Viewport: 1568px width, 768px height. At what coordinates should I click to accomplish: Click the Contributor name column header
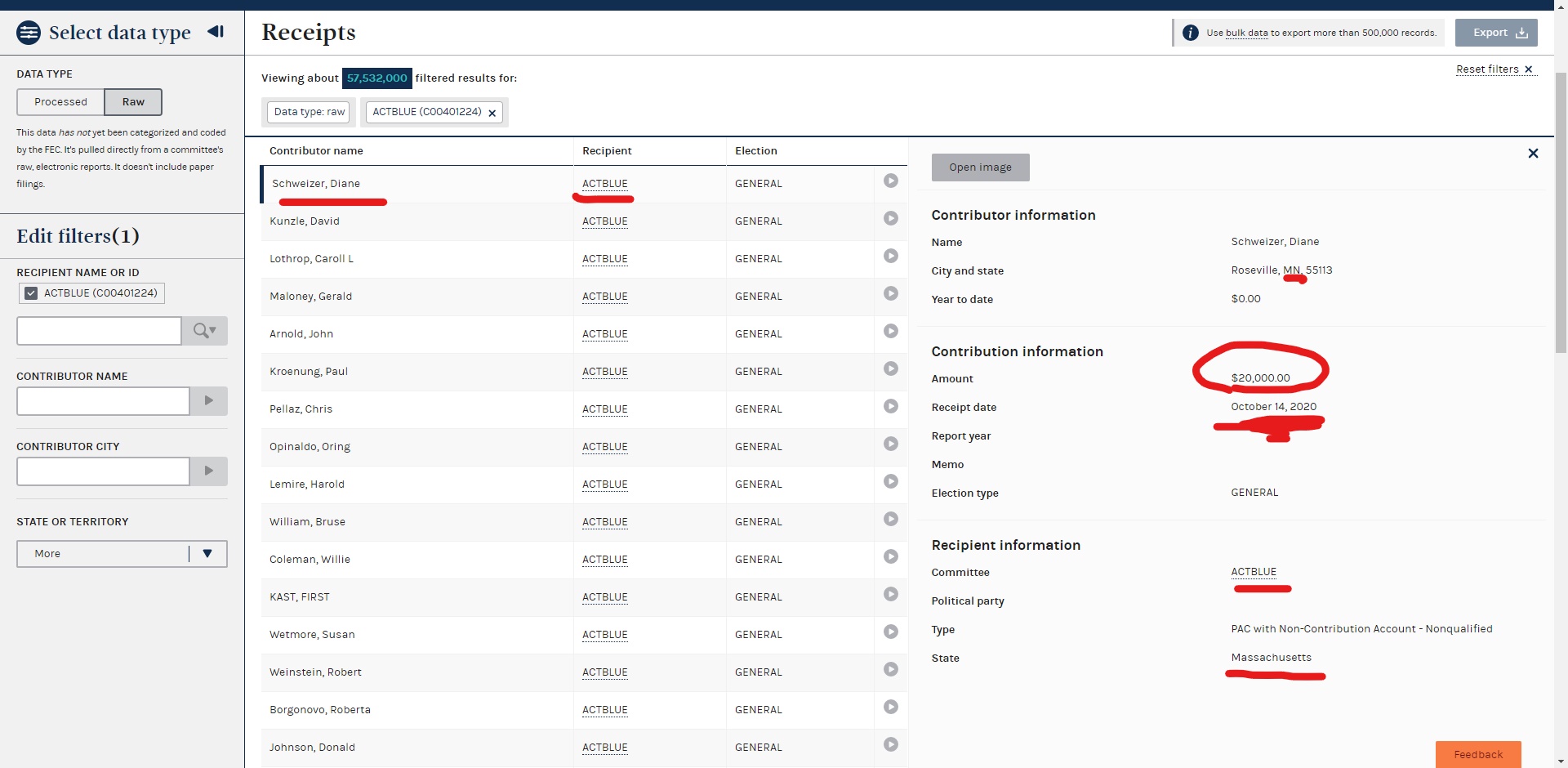coord(316,151)
